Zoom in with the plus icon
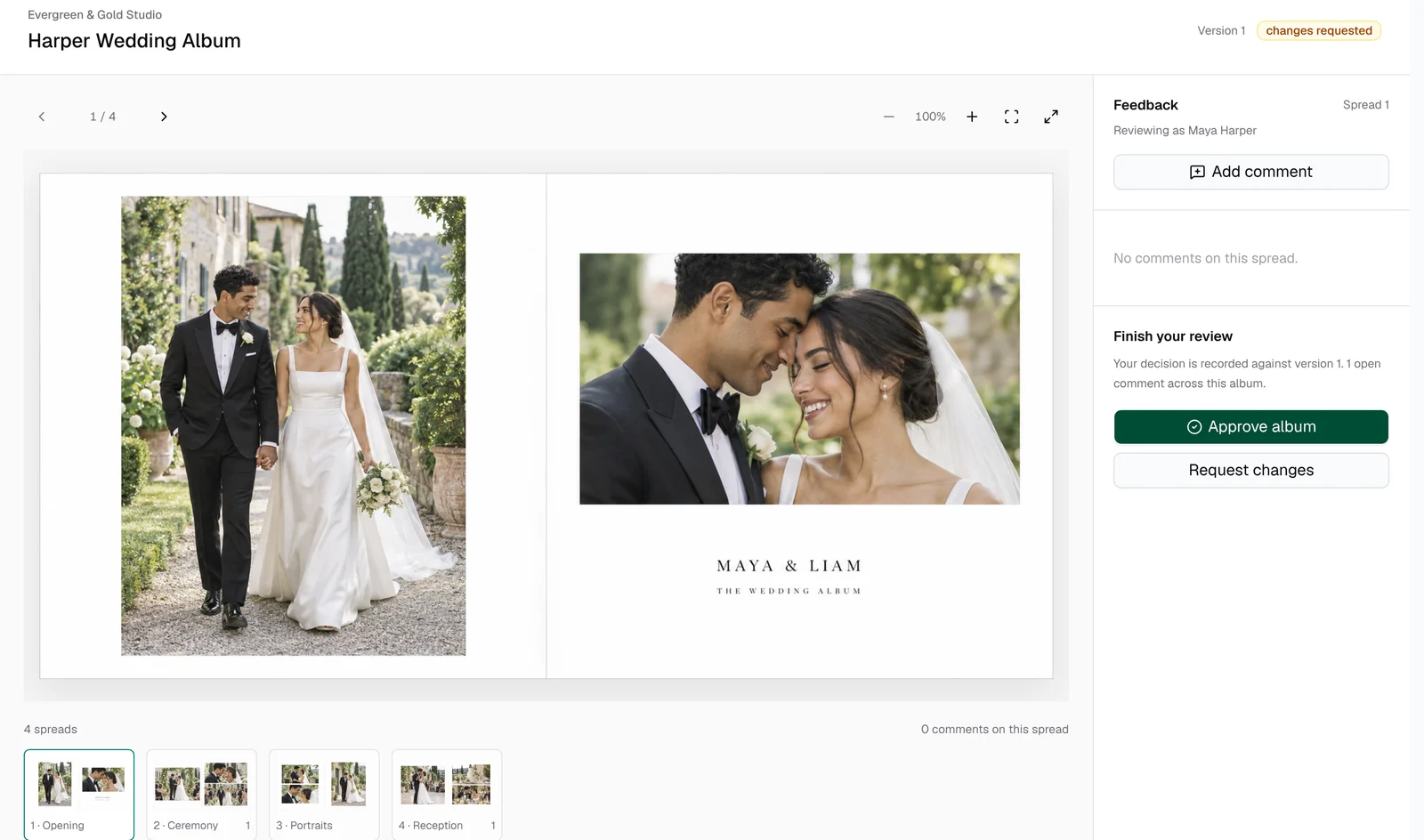 click(972, 117)
